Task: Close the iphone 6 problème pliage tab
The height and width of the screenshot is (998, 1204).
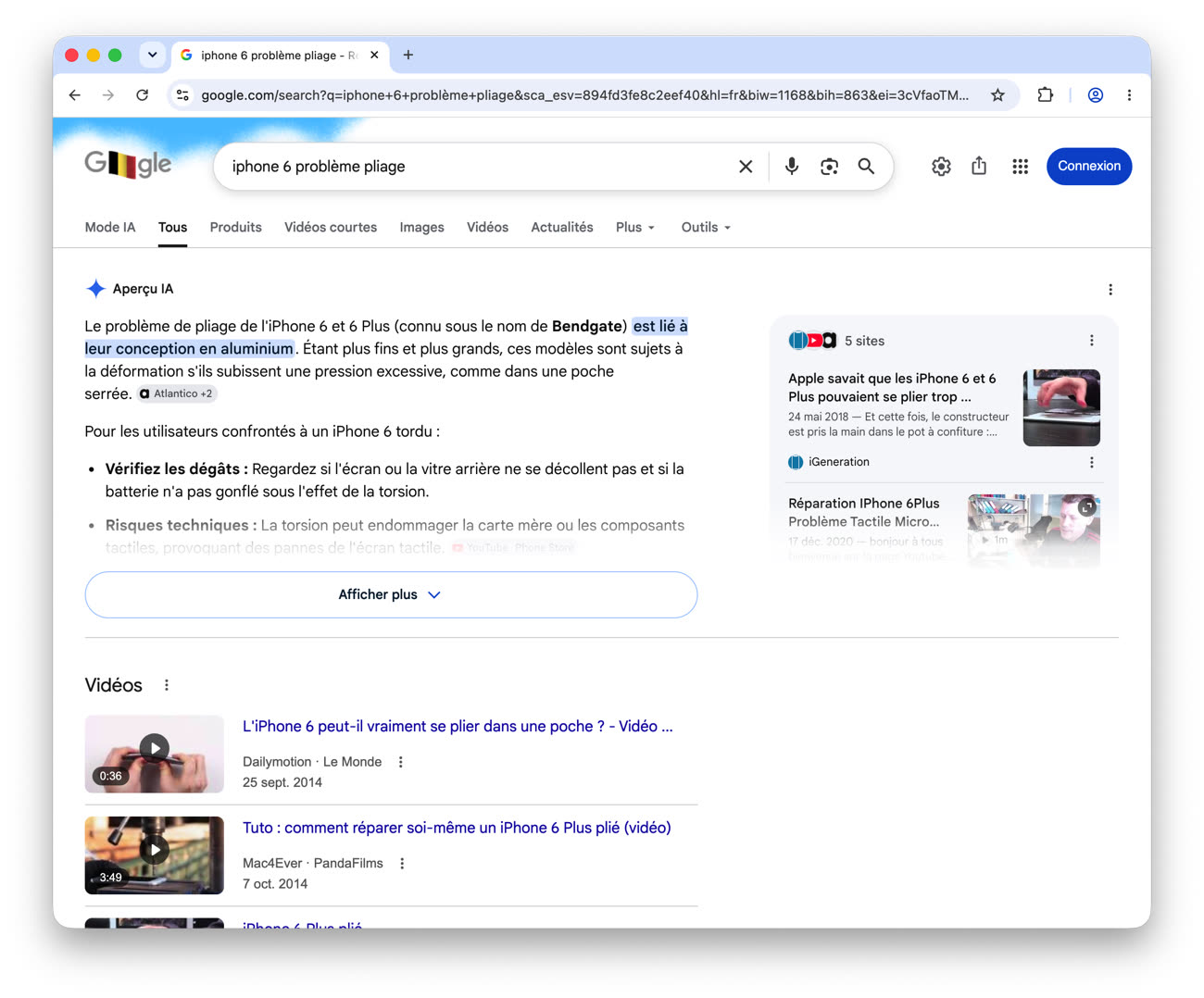Action: (374, 55)
